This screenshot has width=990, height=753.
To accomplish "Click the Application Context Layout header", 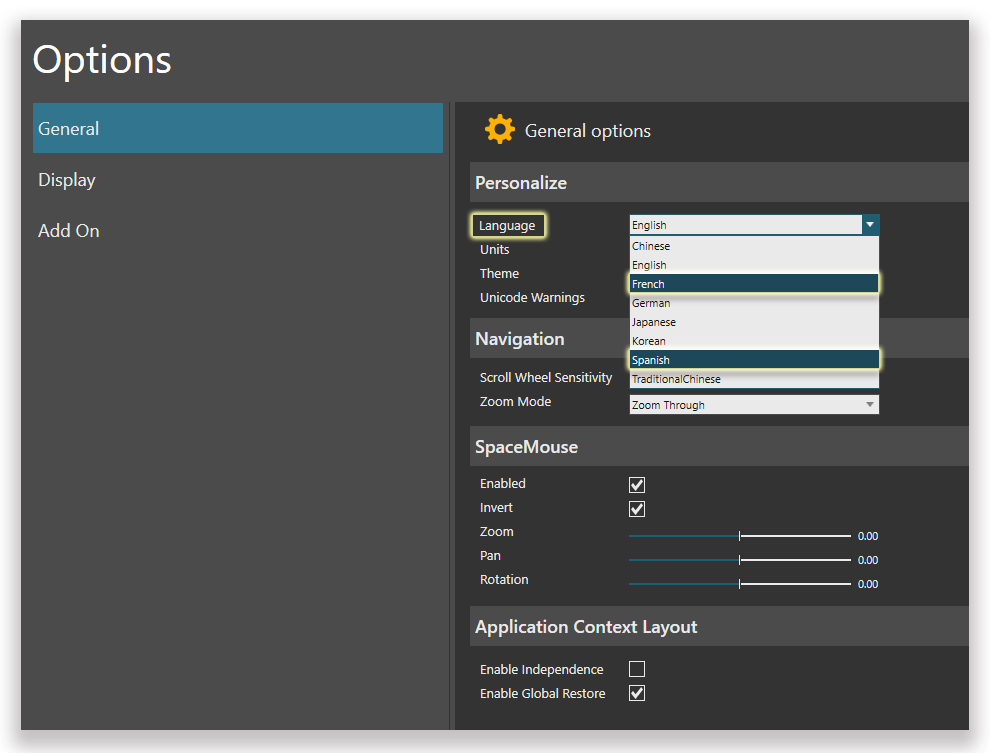I will [719, 626].
